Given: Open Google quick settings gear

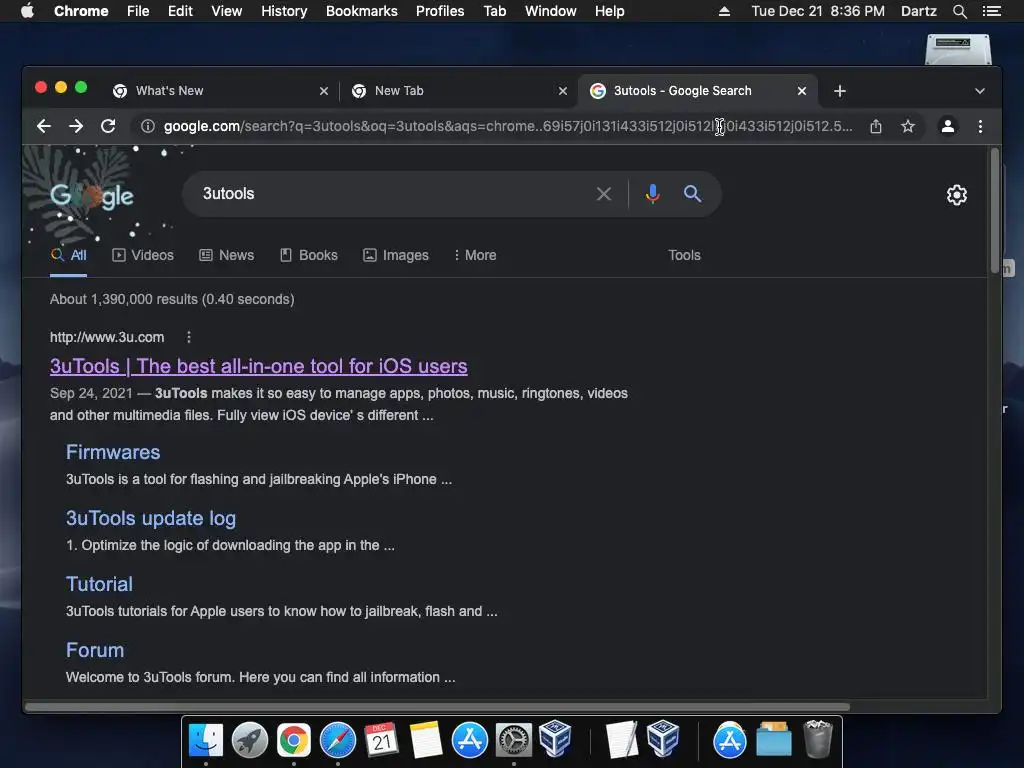Looking at the screenshot, I should pos(957,195).
